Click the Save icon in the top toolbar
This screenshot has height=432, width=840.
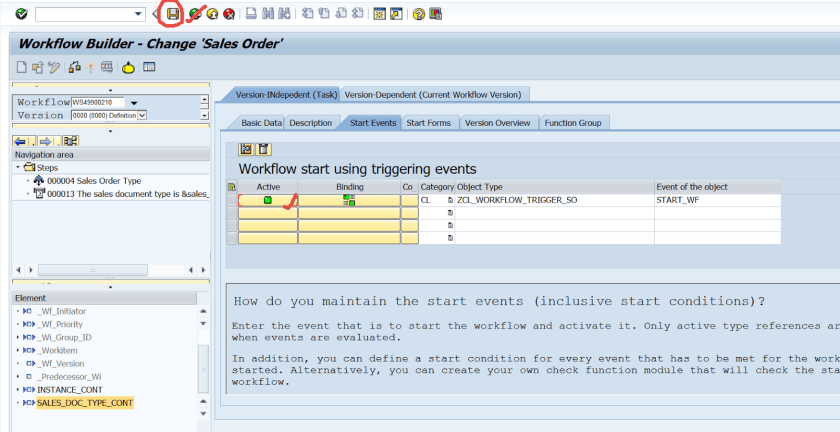pyautogui.click(x=173, y=14)
